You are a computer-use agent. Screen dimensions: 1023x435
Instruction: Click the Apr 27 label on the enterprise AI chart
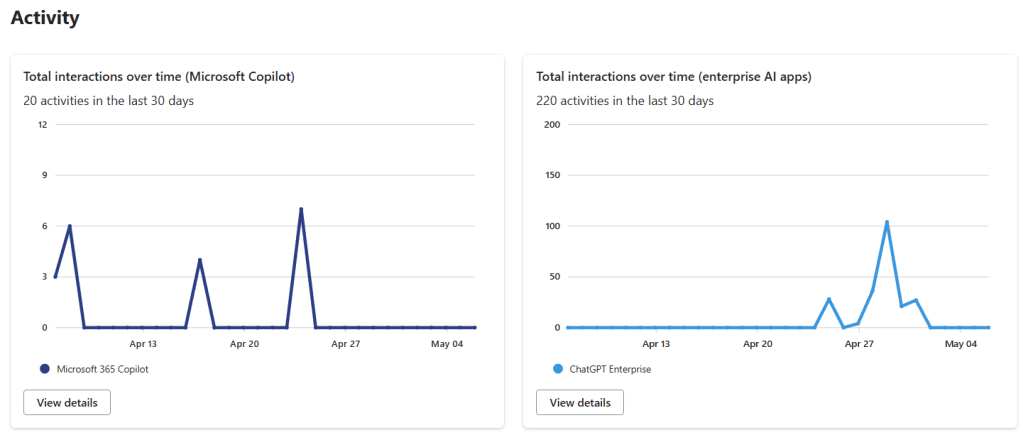tap(859, 344)
